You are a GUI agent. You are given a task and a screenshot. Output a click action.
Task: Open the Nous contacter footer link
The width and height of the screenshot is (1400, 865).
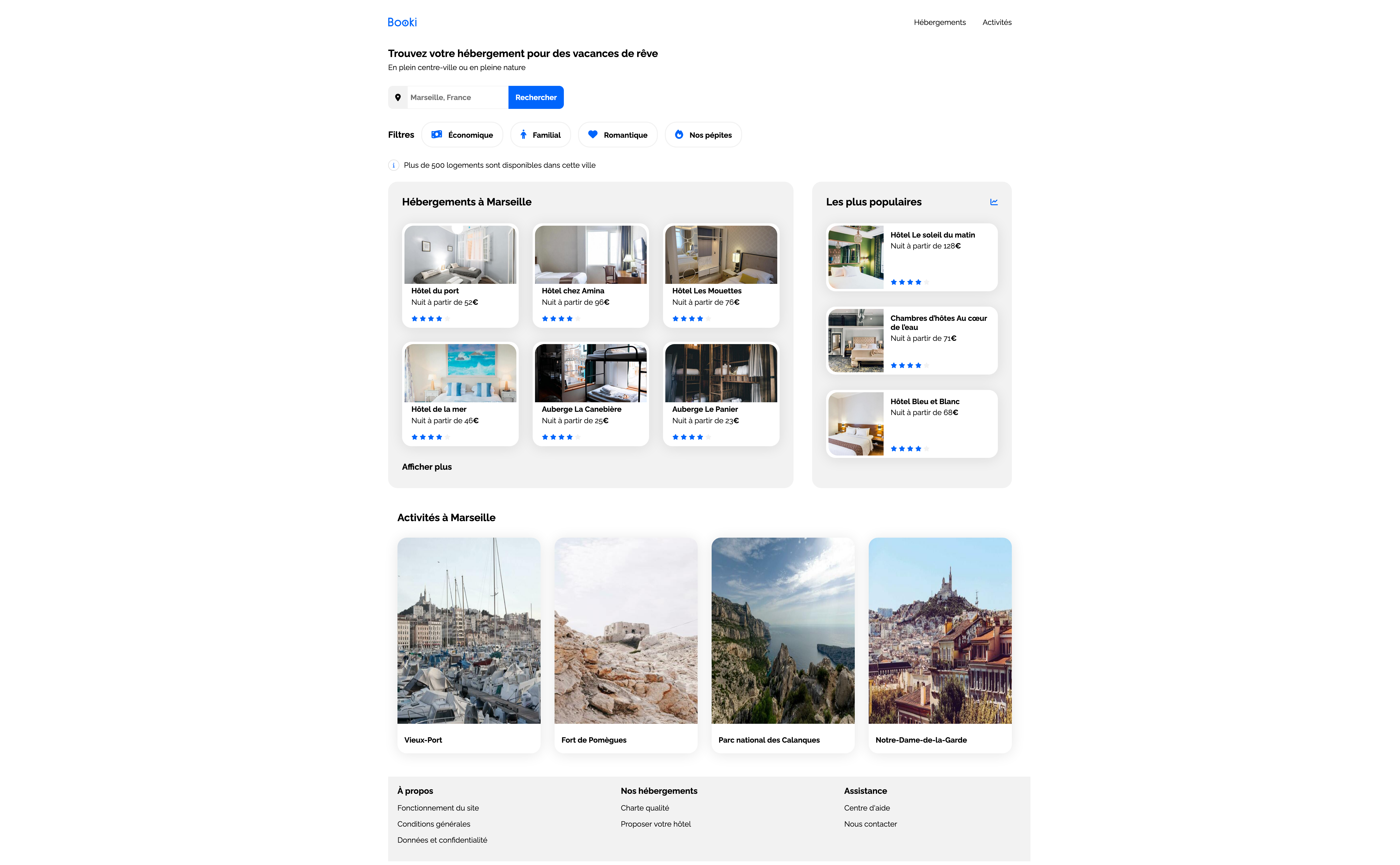(x=870, y=824)
